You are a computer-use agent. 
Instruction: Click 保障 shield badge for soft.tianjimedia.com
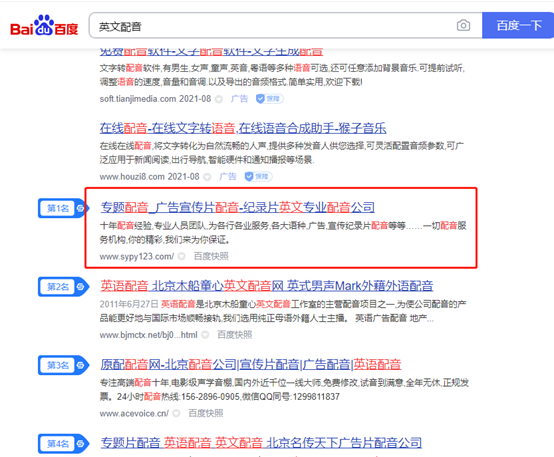point(270,99)
